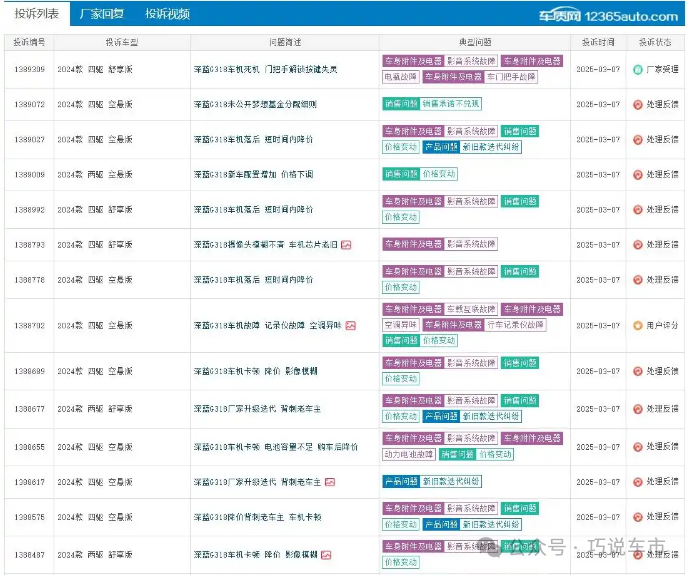Viewport: 688px width, 575px height.
Task: Click date 2025-03-07 in row 1389072
Action: [x=598, y=104]
